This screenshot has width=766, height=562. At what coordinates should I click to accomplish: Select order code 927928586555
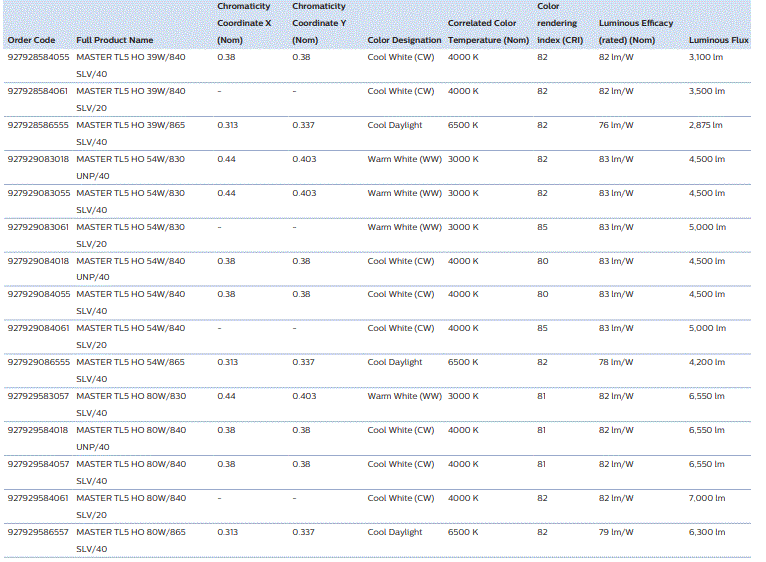click(38, 125)
